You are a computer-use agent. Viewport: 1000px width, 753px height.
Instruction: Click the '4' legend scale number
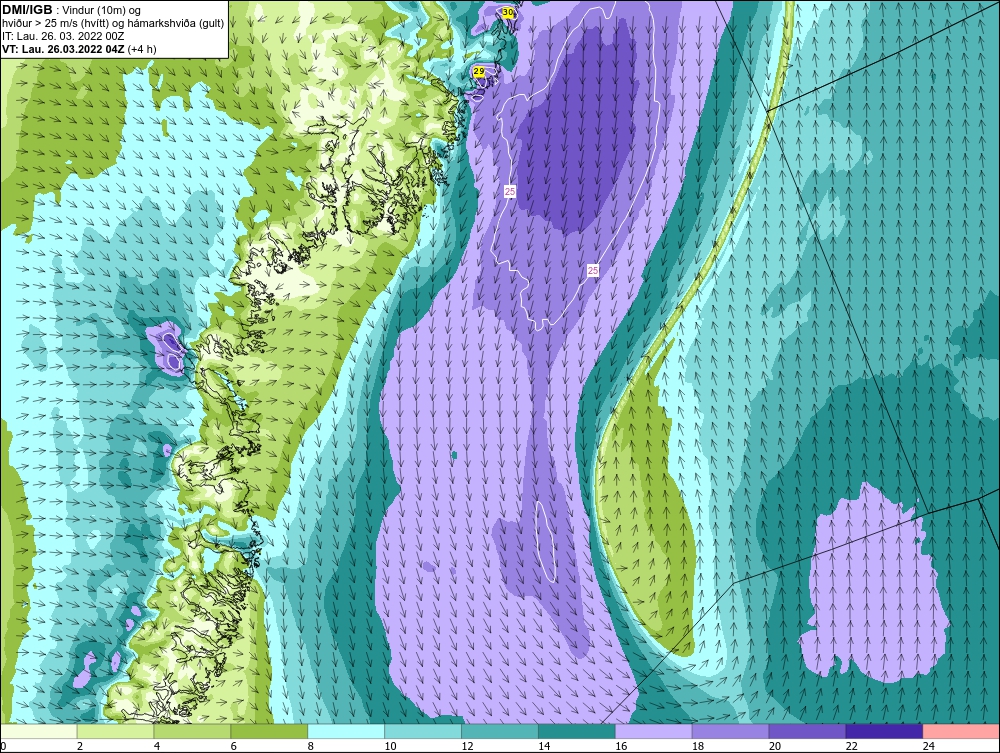click(157, 746)
